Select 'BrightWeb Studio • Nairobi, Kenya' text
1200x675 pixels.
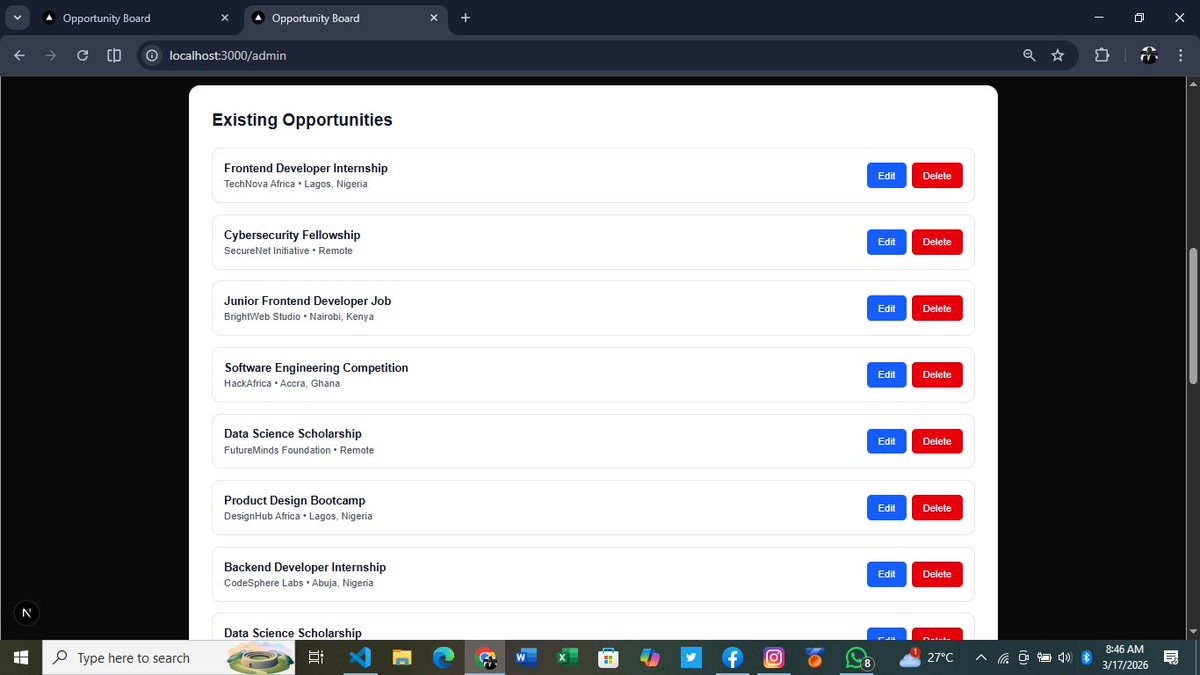tap(299, 317)
